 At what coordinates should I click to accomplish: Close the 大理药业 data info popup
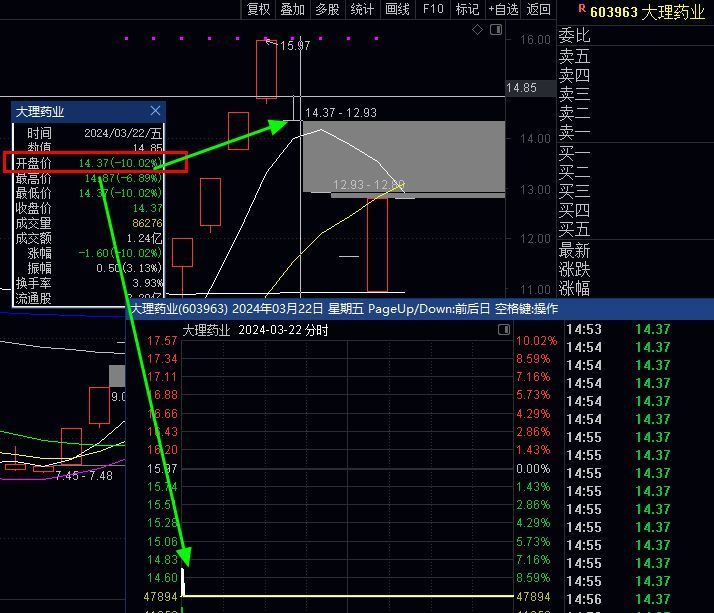[x=155, y=111]
